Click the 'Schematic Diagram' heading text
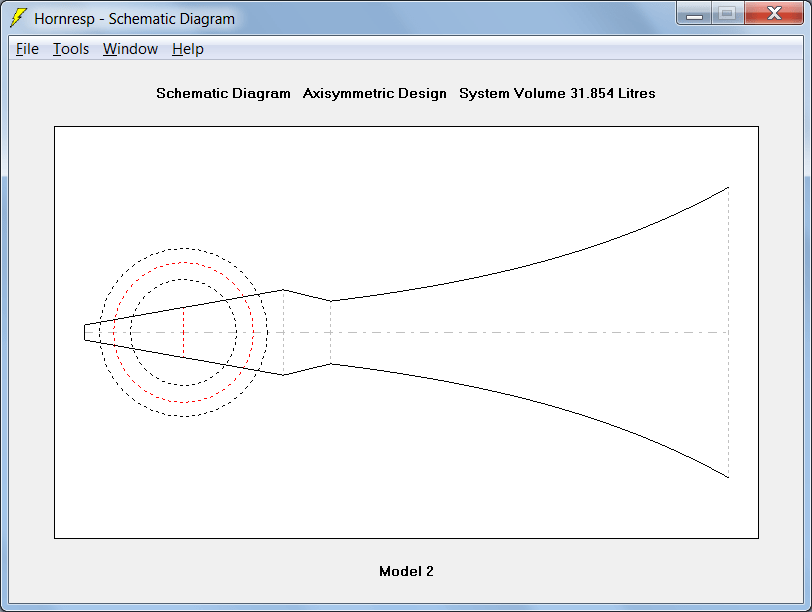The width and height of the screenshot is (812, 612). [223, 93]
